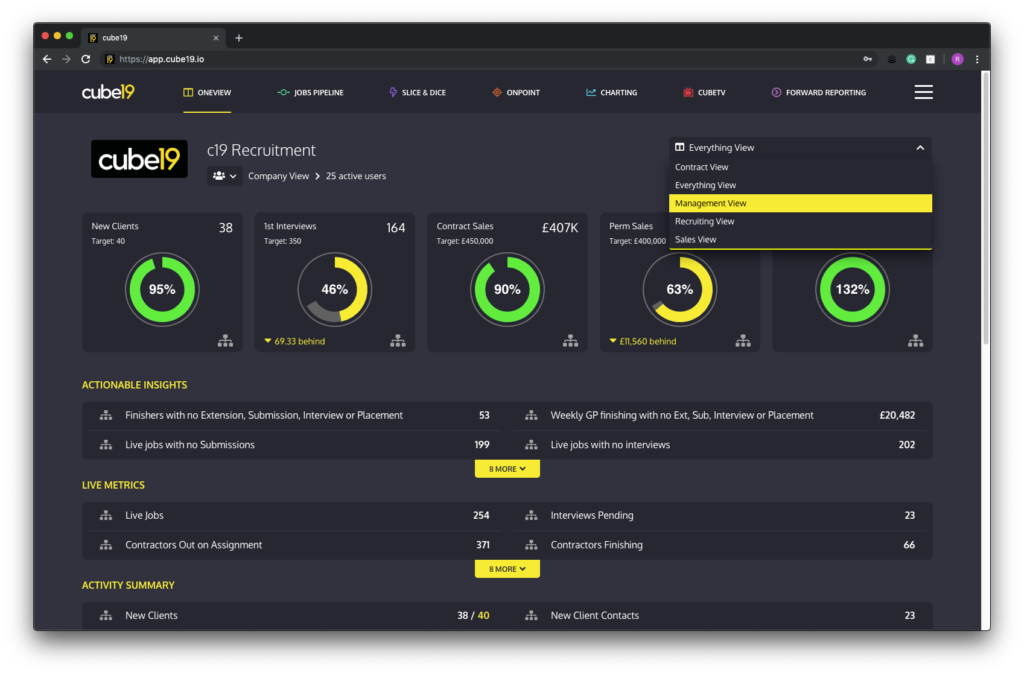Select Everything View option in list

click(800, 185)
